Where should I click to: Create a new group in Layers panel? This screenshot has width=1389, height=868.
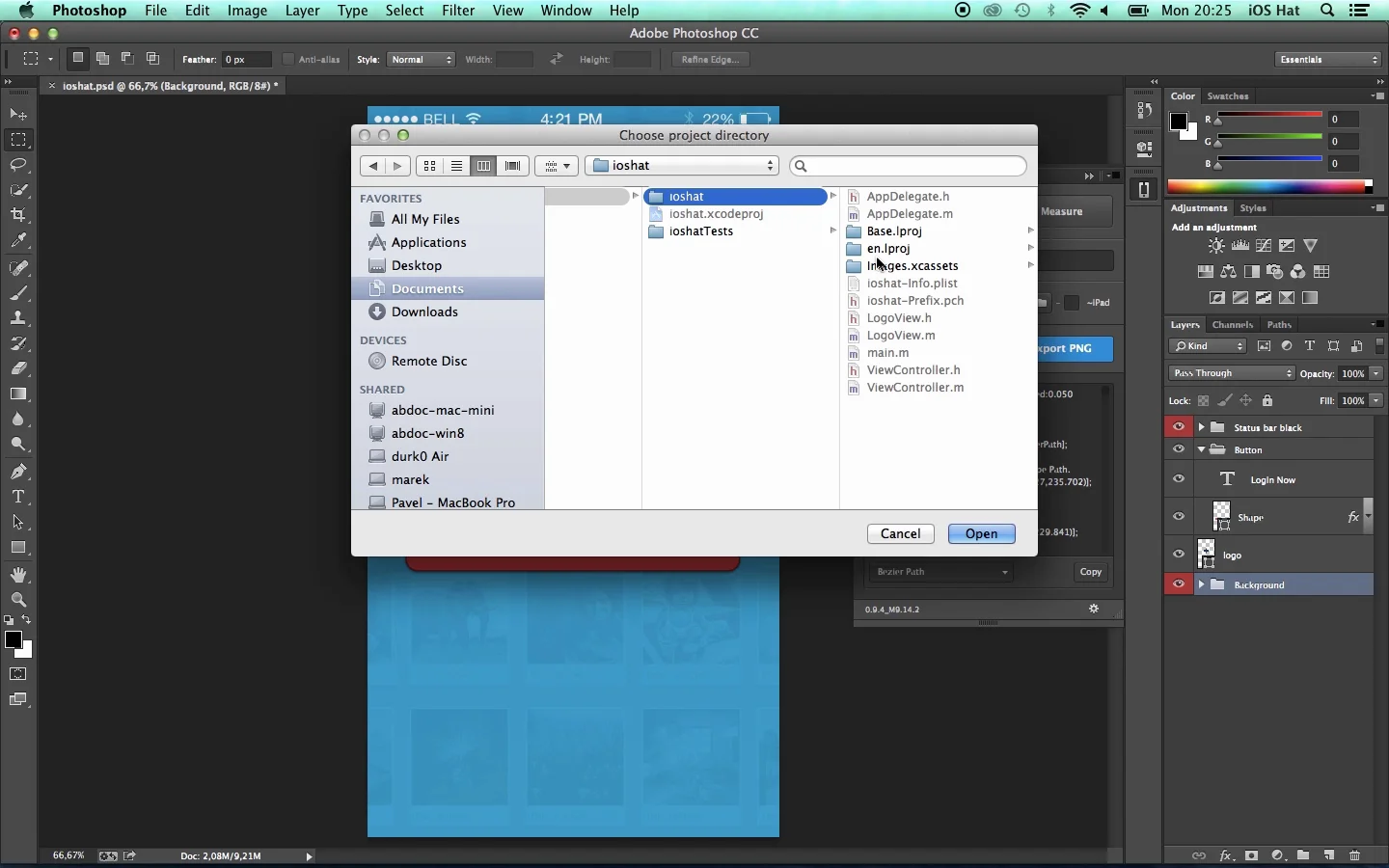[x=1304, y=855]
